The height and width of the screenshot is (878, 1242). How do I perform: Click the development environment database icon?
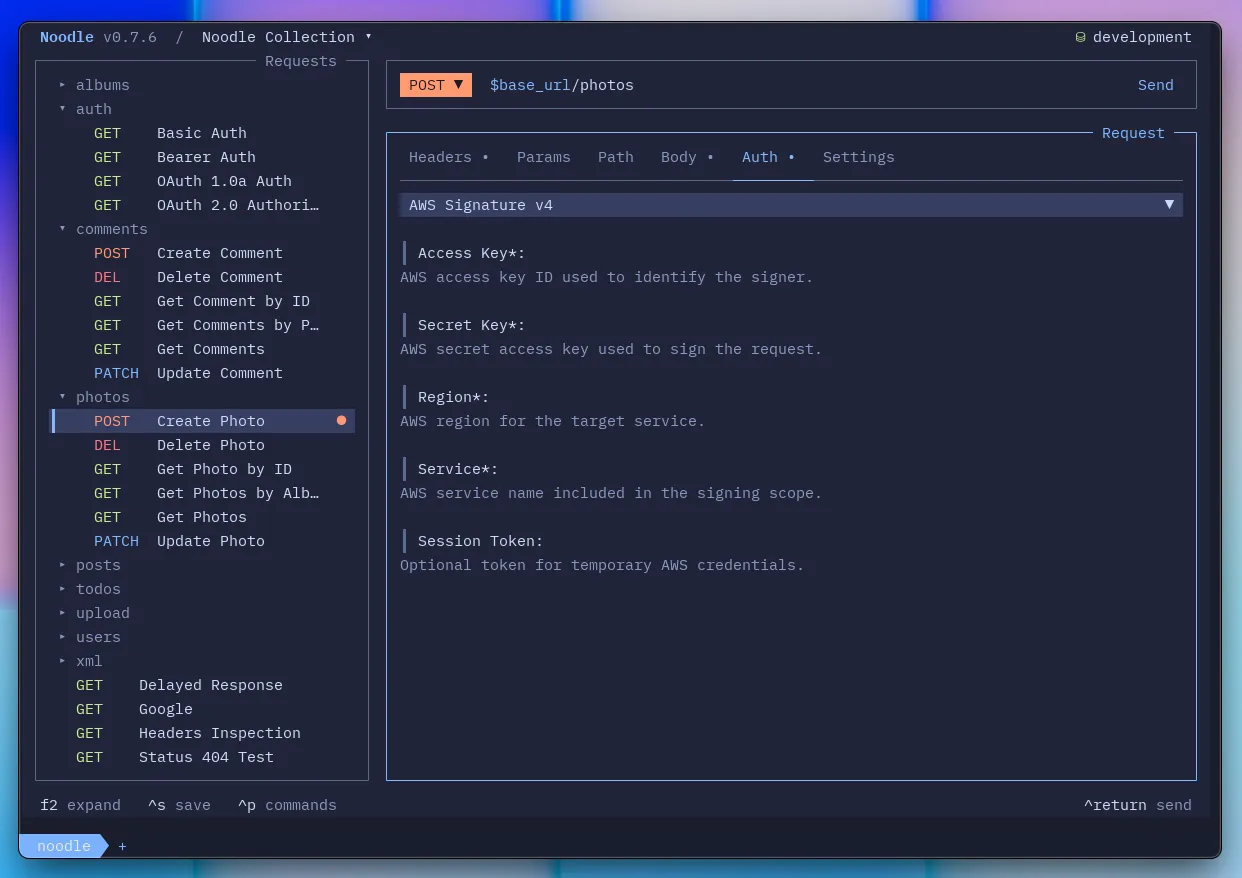[x=1080, y=37]
